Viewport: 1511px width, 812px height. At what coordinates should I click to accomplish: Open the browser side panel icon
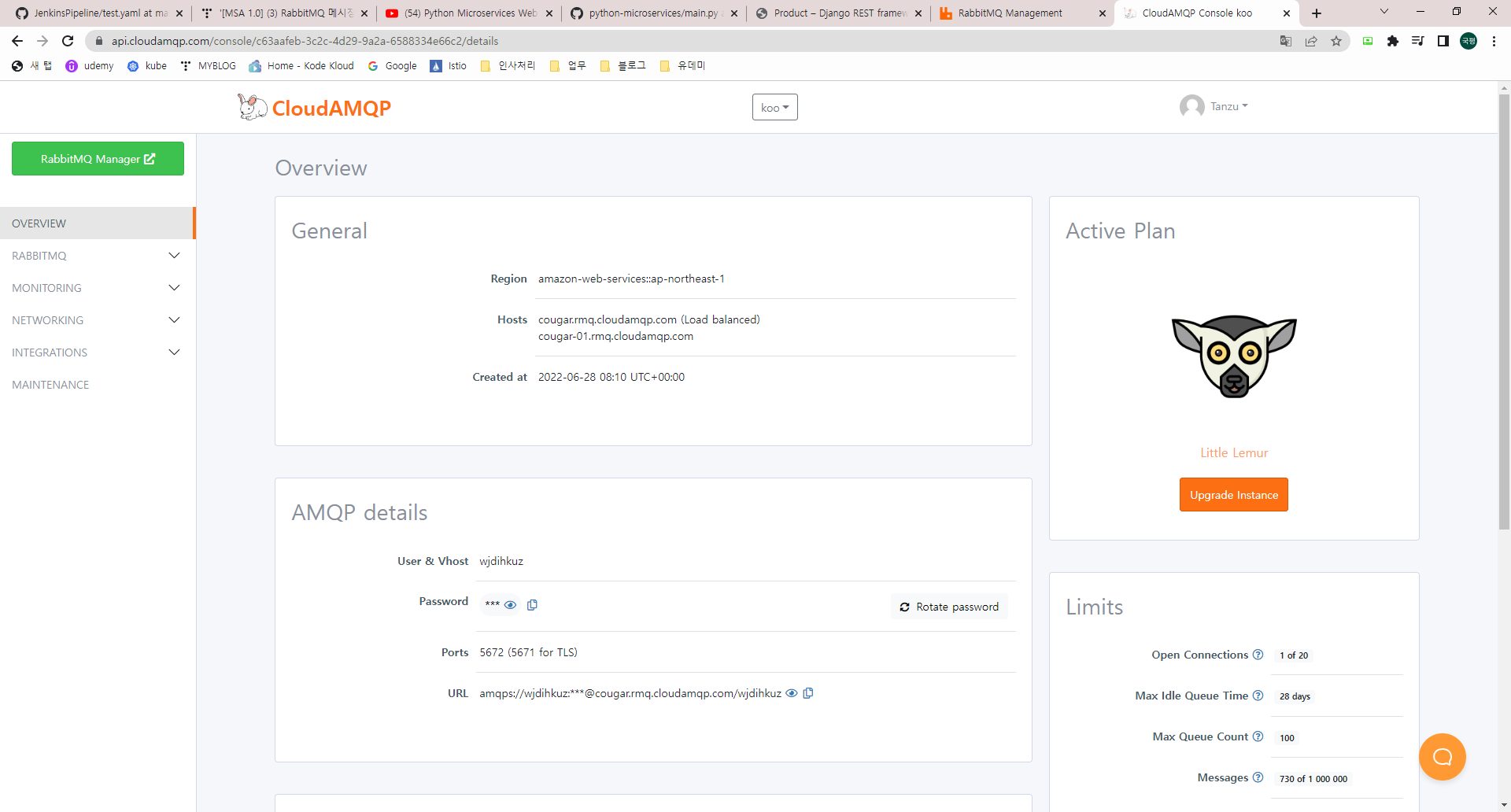tap(1443, 41)
